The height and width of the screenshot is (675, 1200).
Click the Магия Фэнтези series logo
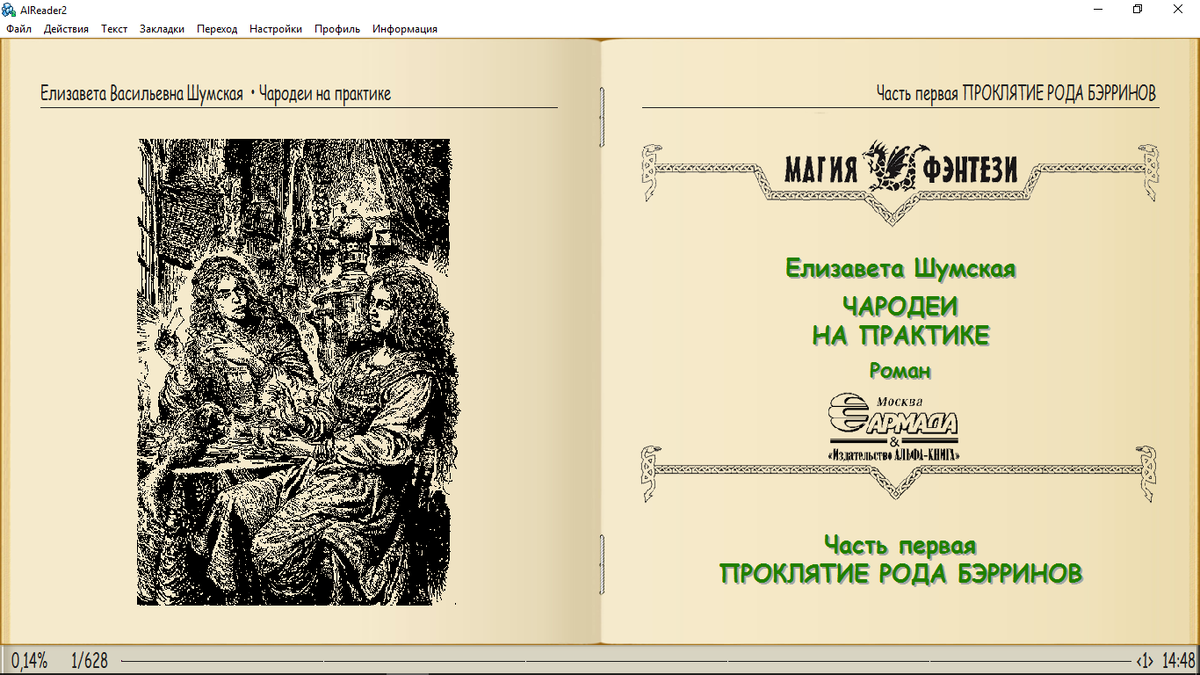[x=900, y=170]
